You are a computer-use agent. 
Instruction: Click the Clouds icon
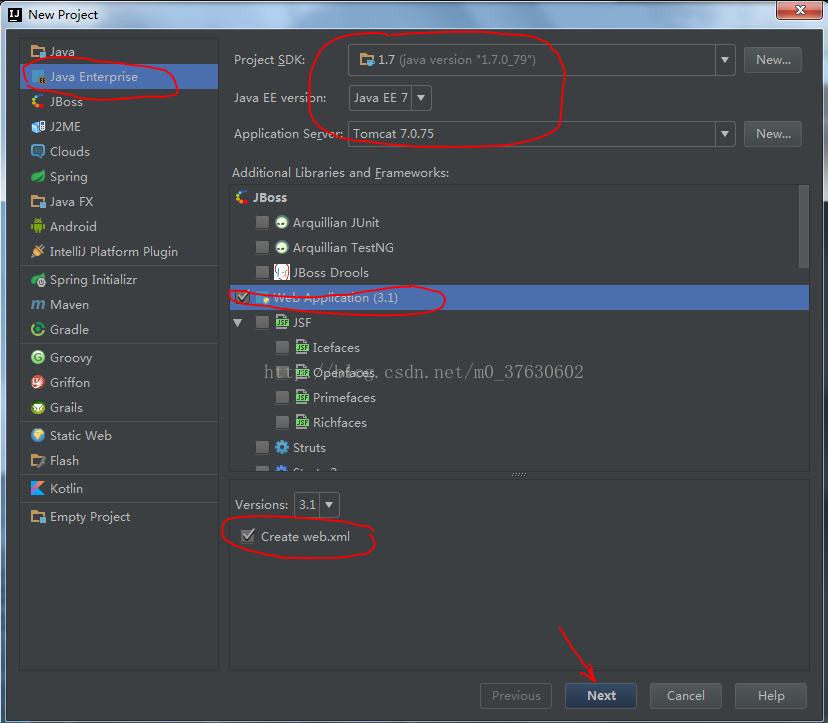[38, 152]
